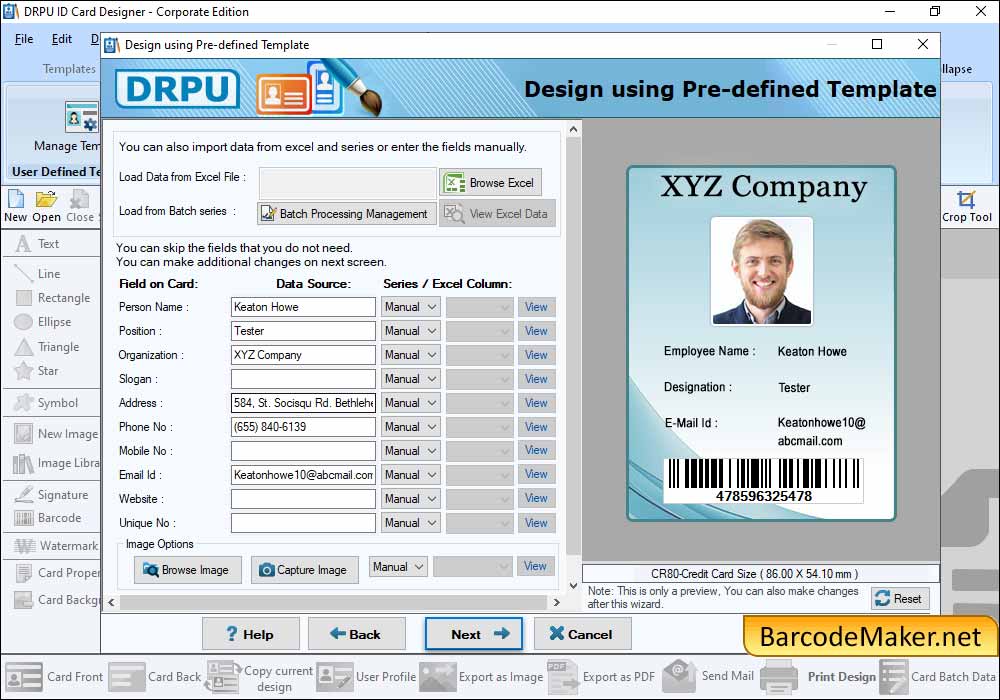The width and height of the screenshot is (1000, 700).
Task: Open Person Name data source dropdown
Action: (x=411, y=307)
